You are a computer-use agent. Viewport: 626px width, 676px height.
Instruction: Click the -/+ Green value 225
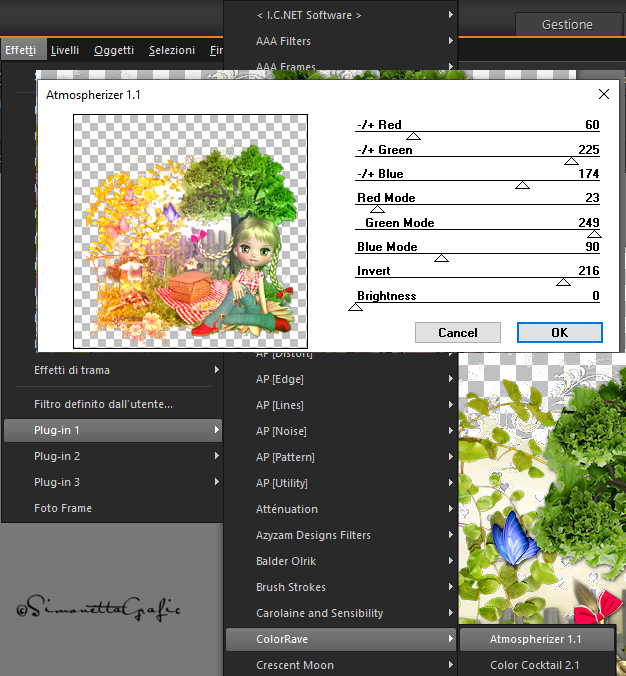click(588, 150)
